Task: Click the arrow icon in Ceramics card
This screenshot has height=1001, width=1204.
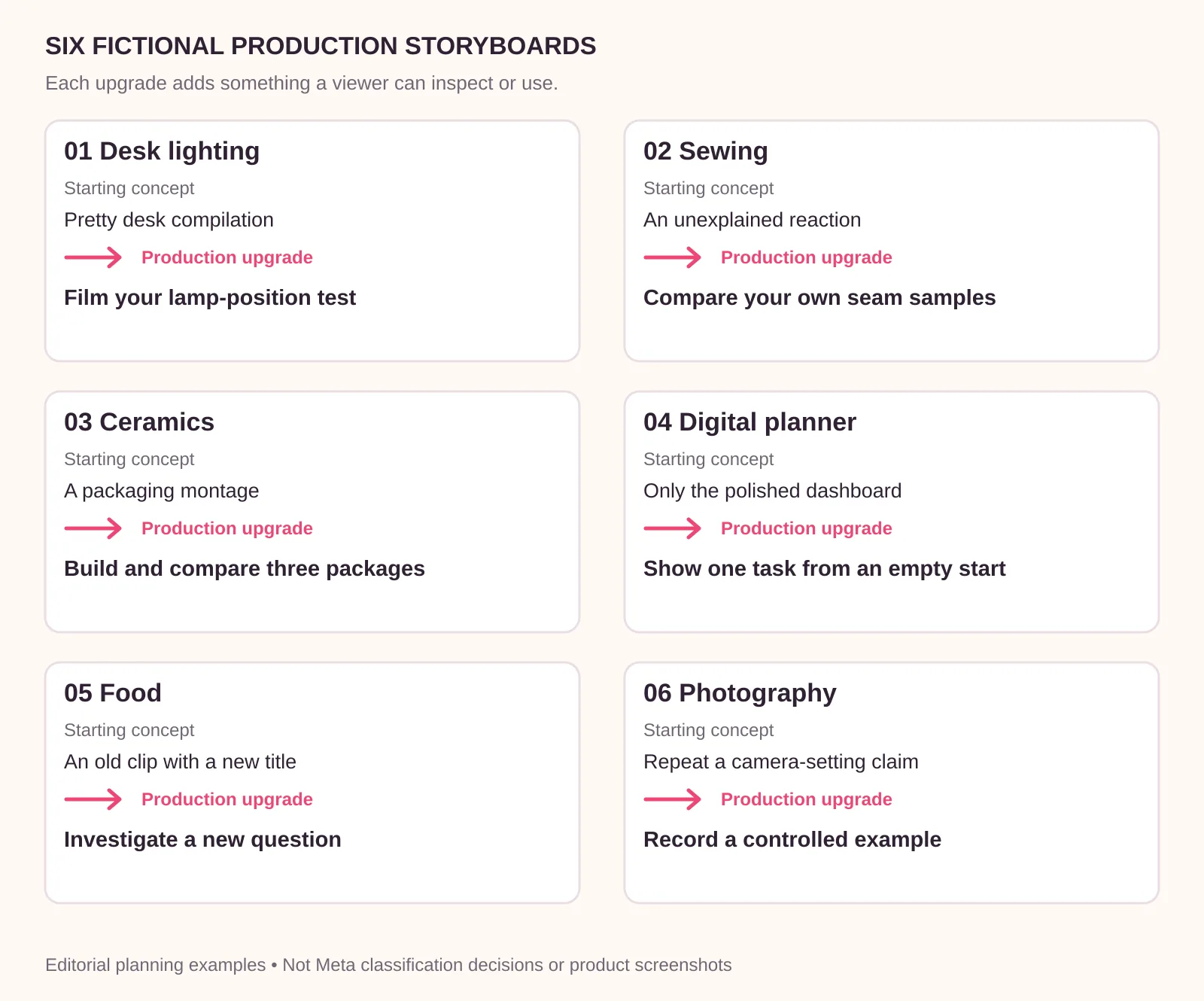Action: (93, 528)
